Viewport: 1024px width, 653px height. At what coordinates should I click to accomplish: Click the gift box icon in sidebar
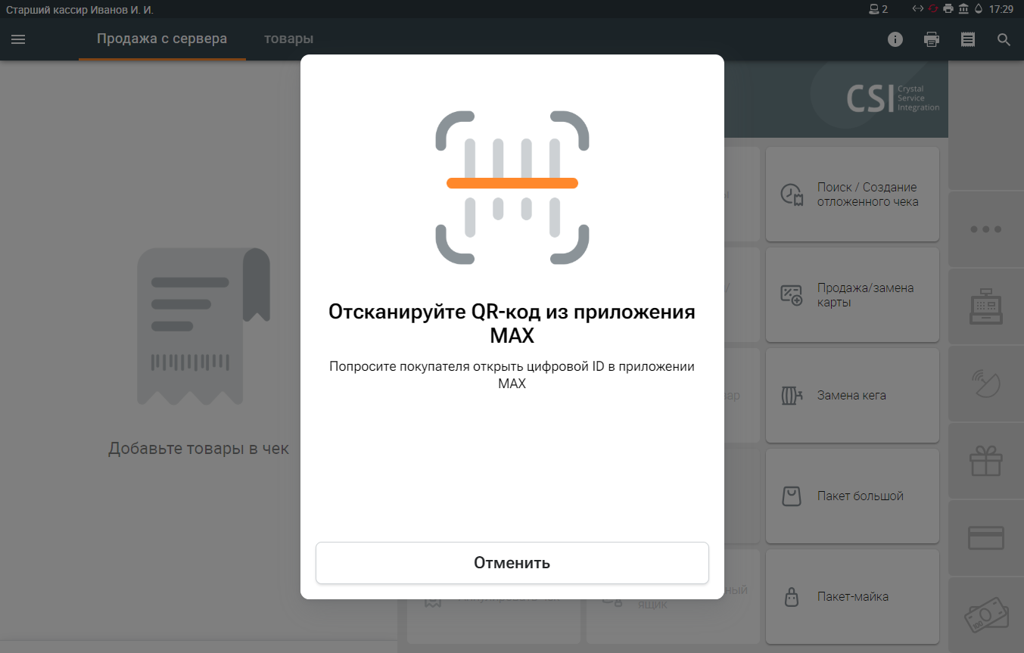pos(985,460)
